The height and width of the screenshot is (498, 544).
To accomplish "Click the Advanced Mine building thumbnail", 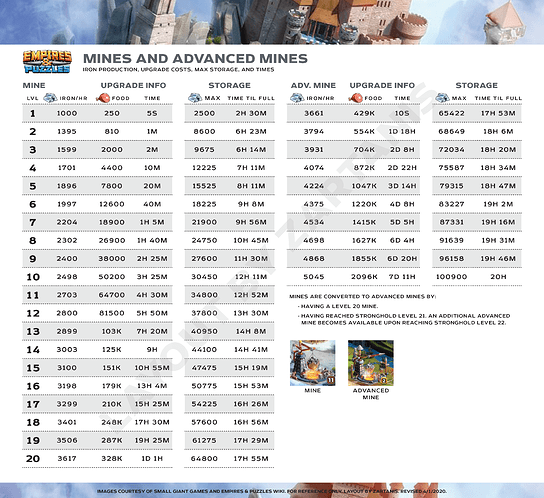I will pos(371,363).
